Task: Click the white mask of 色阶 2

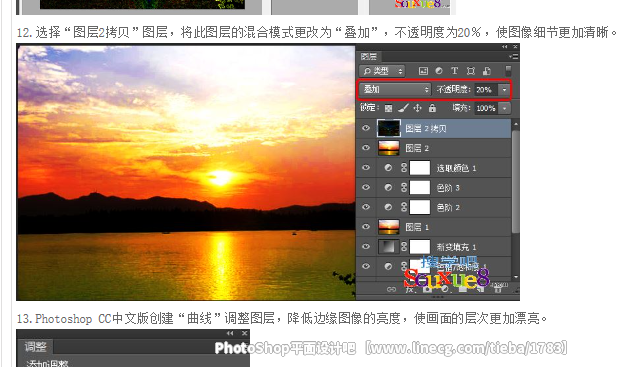Action: tap(420, 207)
